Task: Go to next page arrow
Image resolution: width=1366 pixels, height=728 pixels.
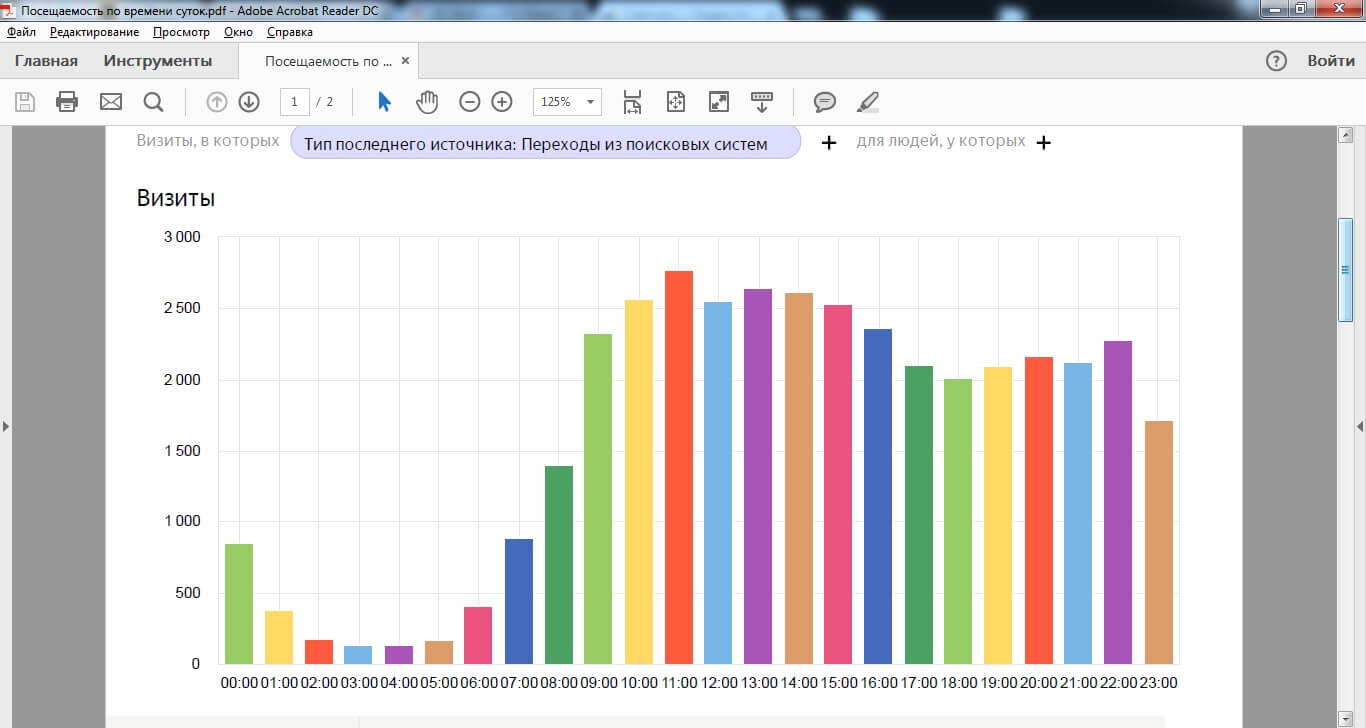Action: pos(249,102)
